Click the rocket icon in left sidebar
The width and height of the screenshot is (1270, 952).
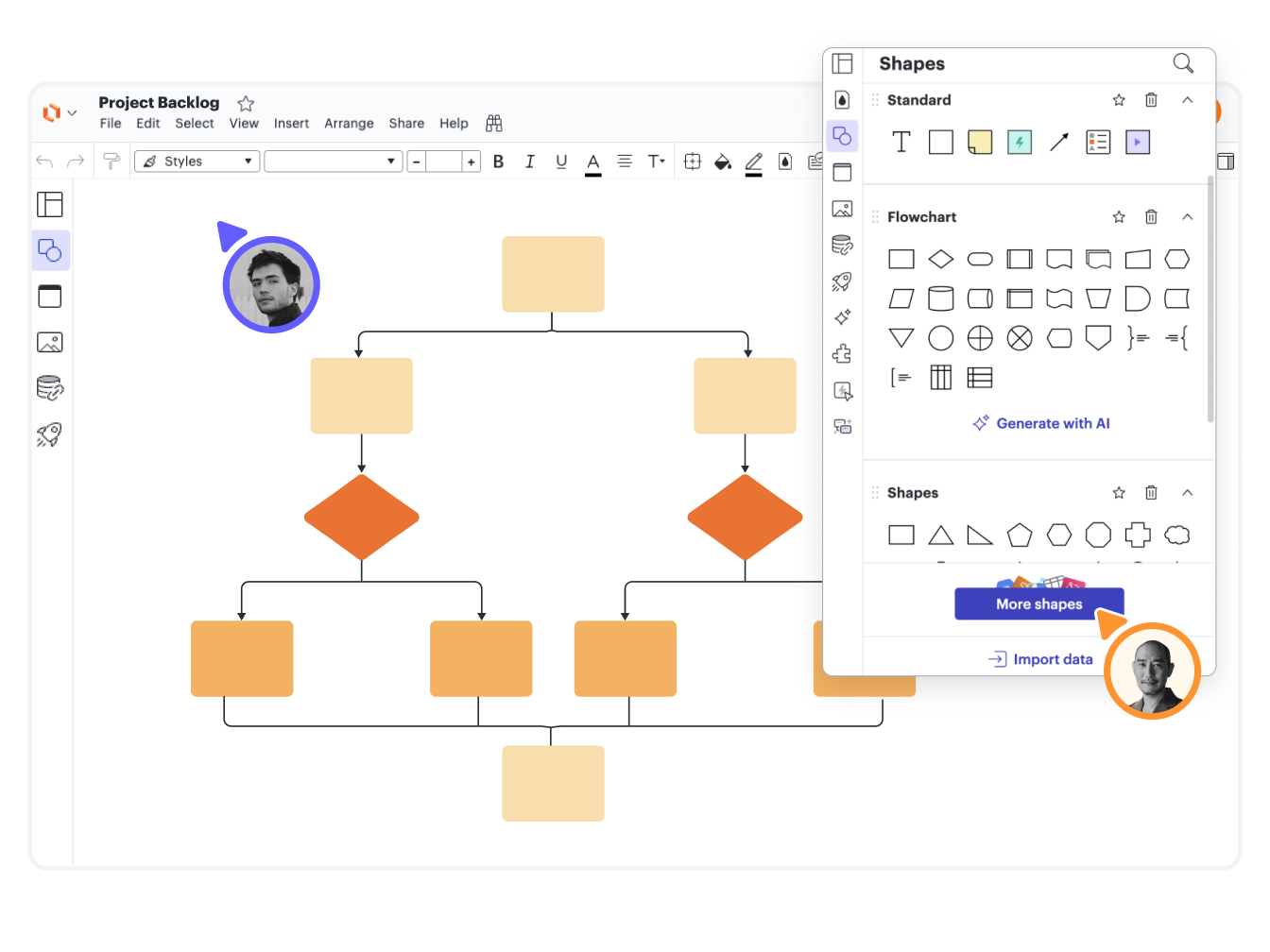[x=49, y=434]
